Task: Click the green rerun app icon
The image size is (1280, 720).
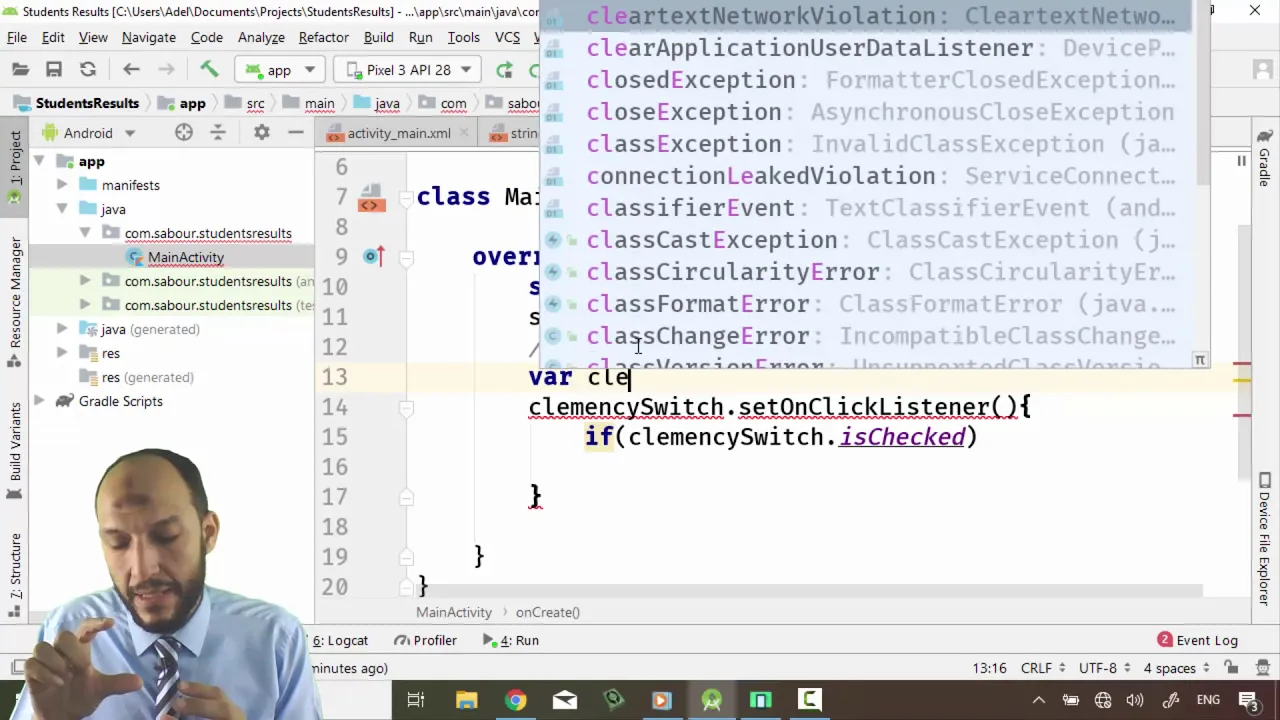Action: (504, 70)
